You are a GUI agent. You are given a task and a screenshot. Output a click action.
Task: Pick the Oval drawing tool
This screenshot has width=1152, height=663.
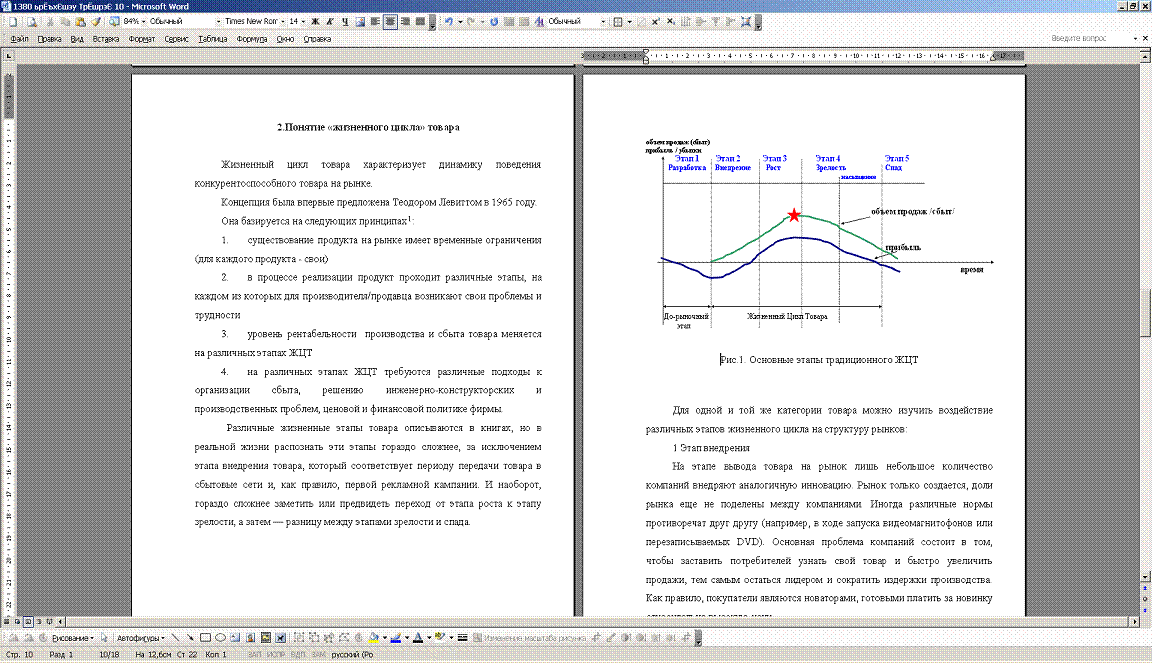[x=220, y=637]
